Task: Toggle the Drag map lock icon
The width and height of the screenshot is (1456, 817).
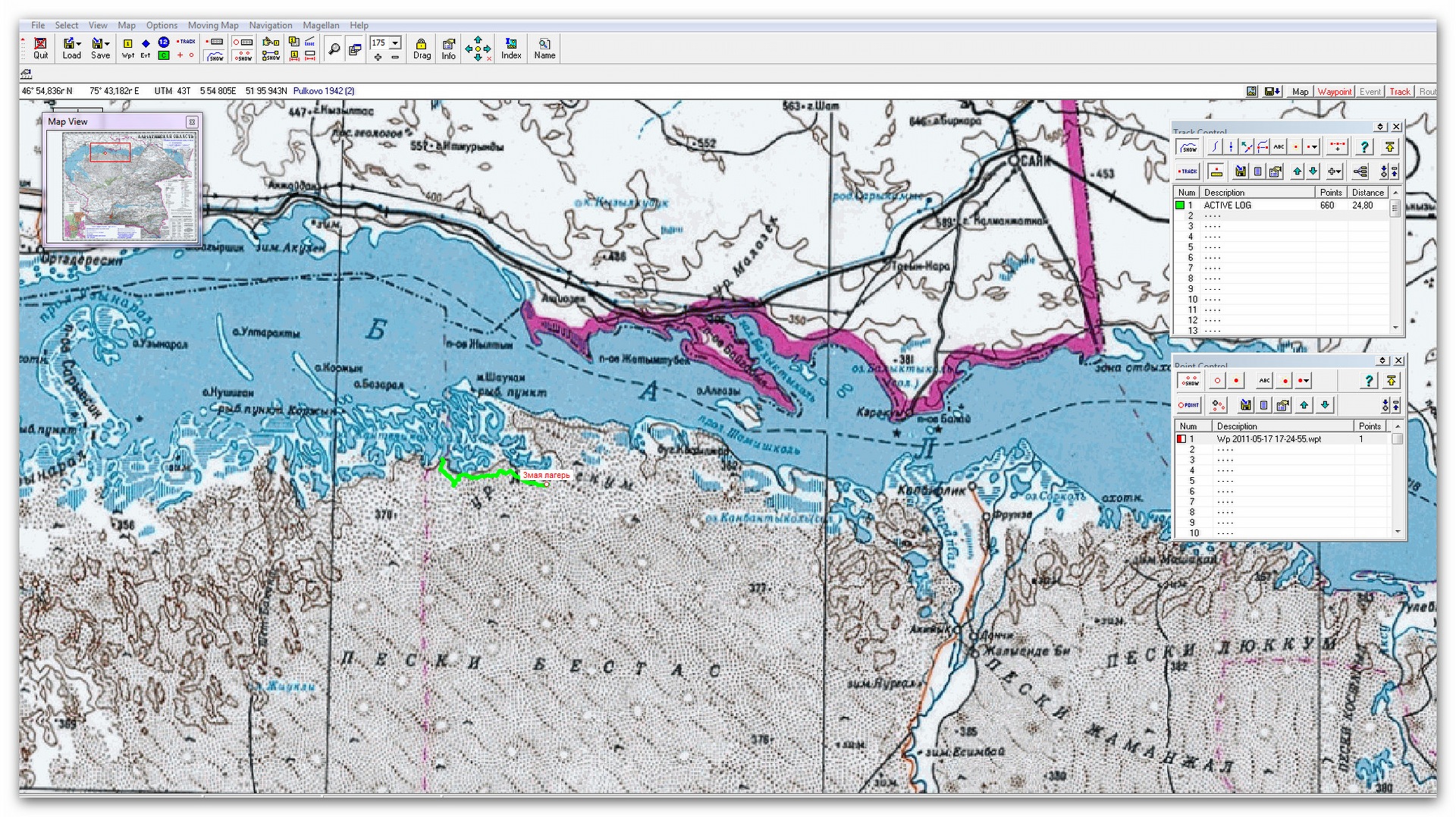Action: [422, 49]
